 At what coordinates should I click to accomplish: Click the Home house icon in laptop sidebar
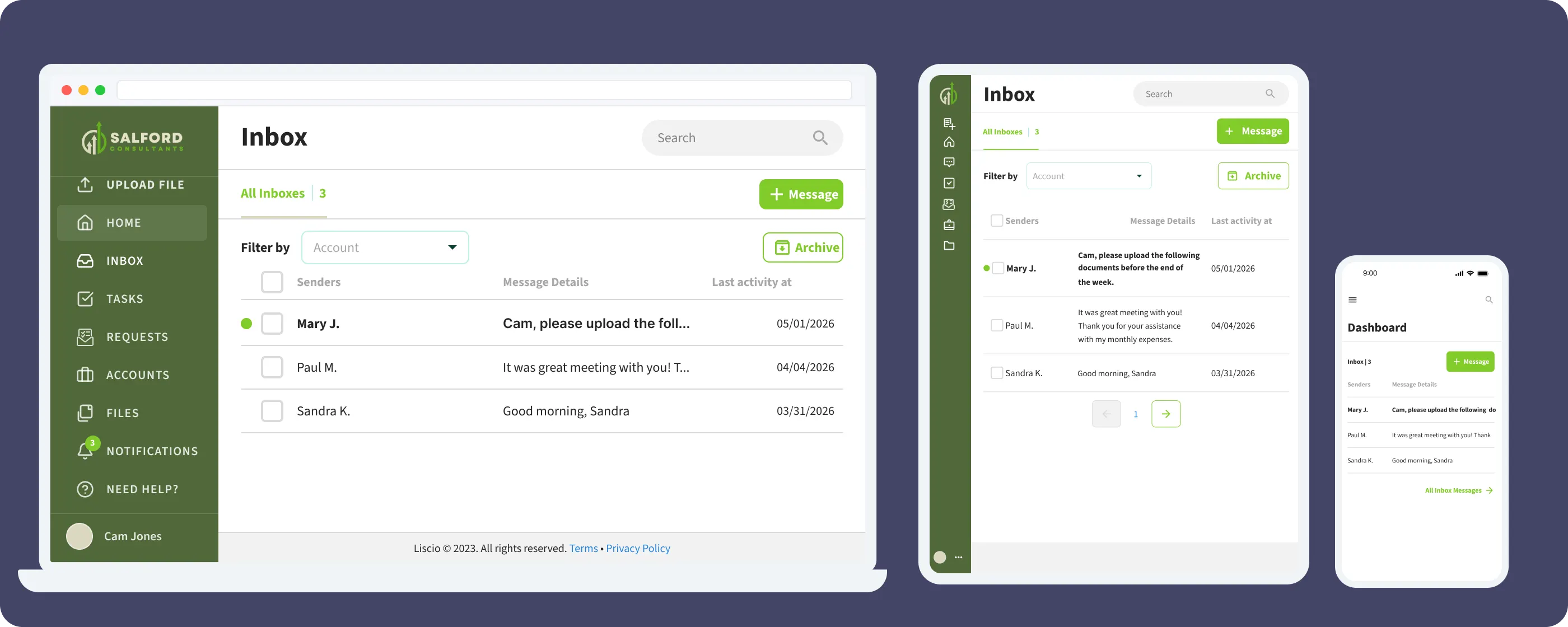85,223
